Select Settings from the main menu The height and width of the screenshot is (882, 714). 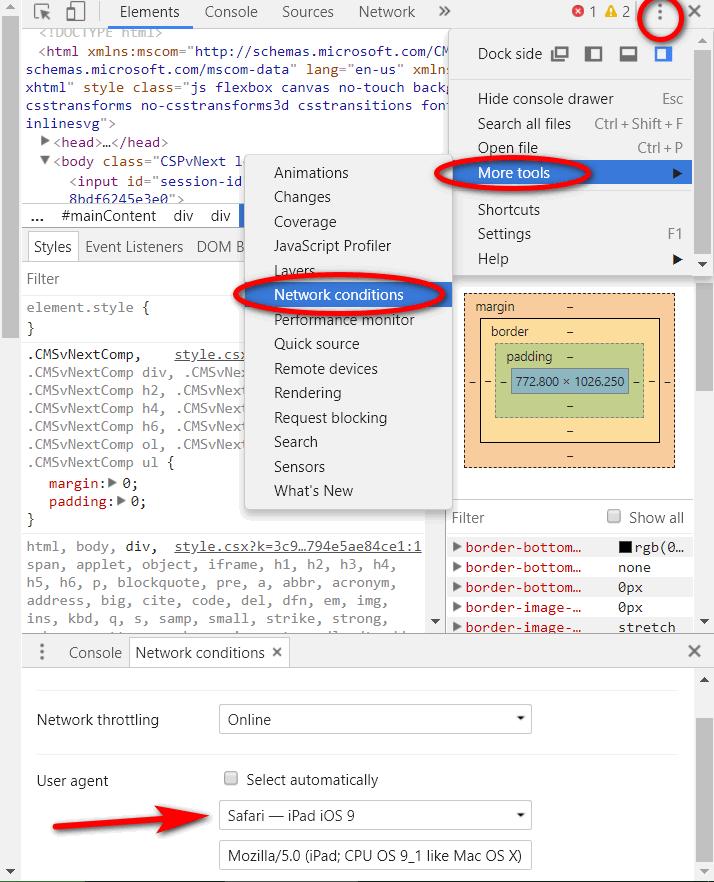[572, 234]
